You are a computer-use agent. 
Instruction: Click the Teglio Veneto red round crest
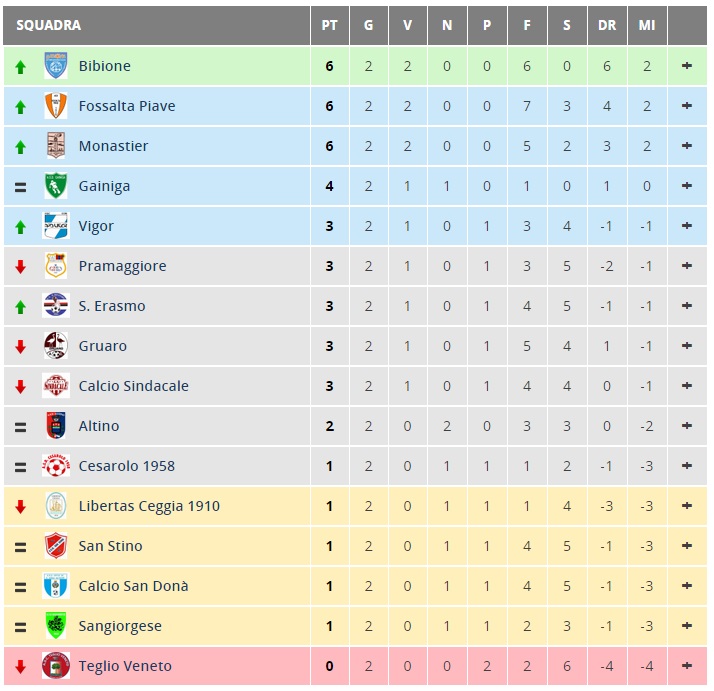(56, 665)
